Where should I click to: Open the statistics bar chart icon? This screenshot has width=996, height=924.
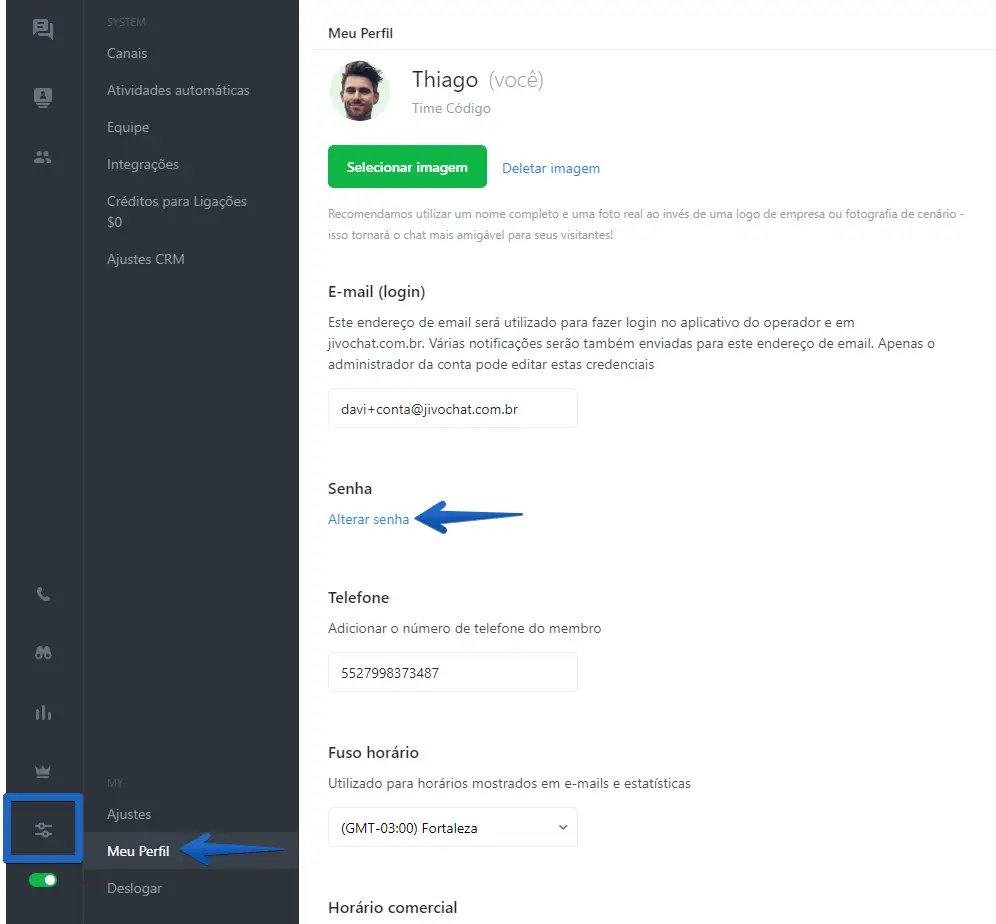pyautogui.click(x=42, y=713)
